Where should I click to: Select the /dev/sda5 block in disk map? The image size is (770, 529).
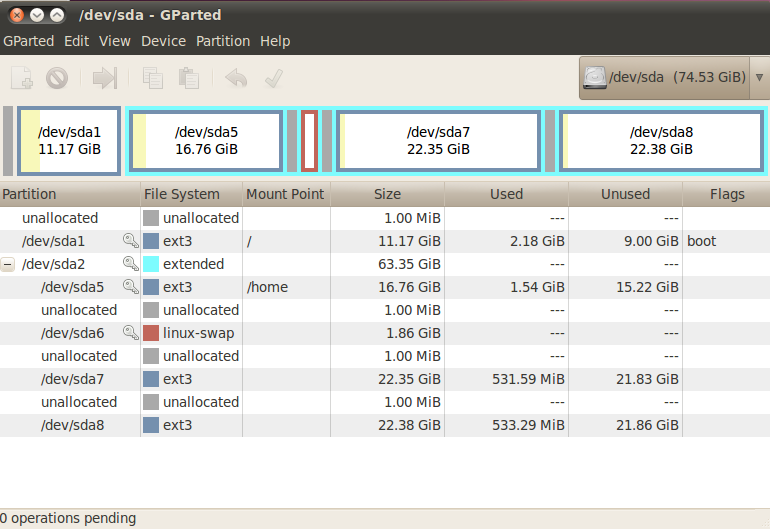(x=206, y=141)
